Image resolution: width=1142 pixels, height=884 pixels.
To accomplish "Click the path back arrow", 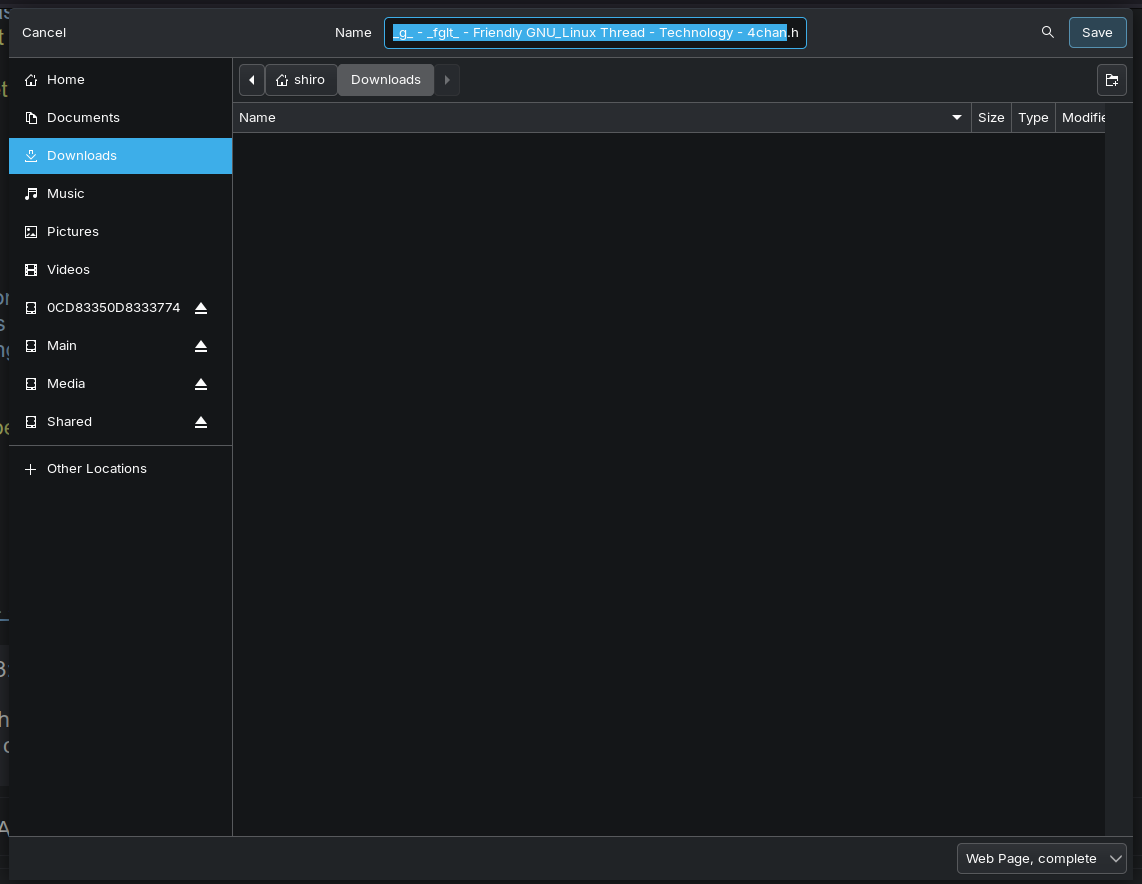I will click(x=252, y=80).
